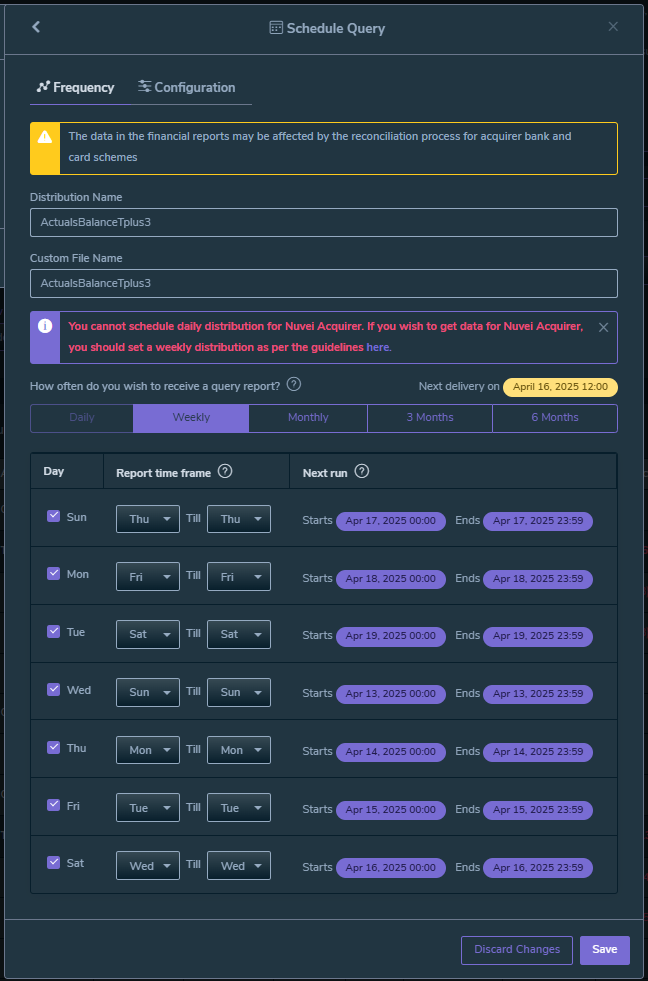The height and width of the screenshot is (981, 648).
Task: Disable the Sat day checkbox
Action: click(x=54, y=862)
